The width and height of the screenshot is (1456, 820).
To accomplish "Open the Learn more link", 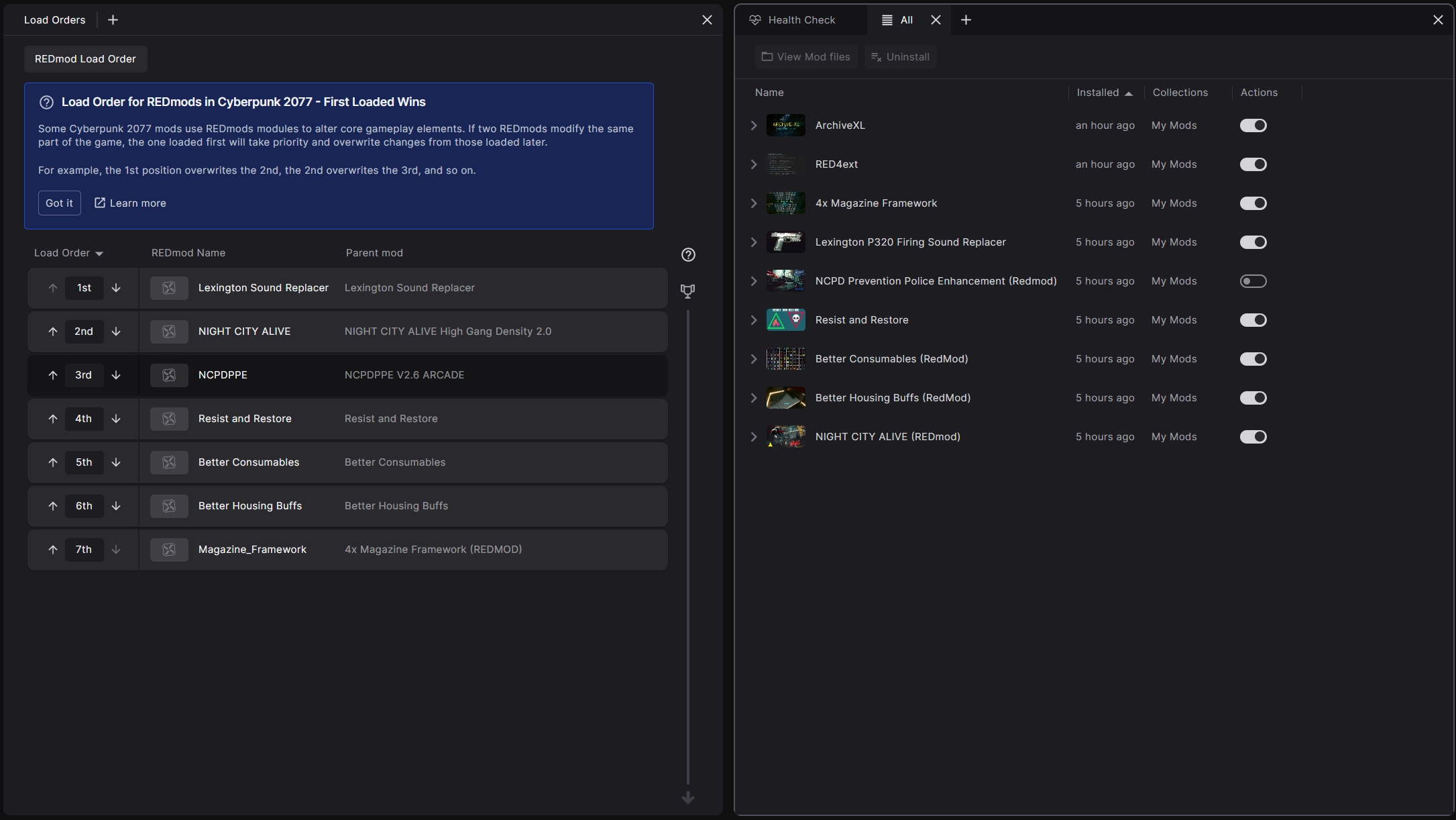I will point(130,203).
